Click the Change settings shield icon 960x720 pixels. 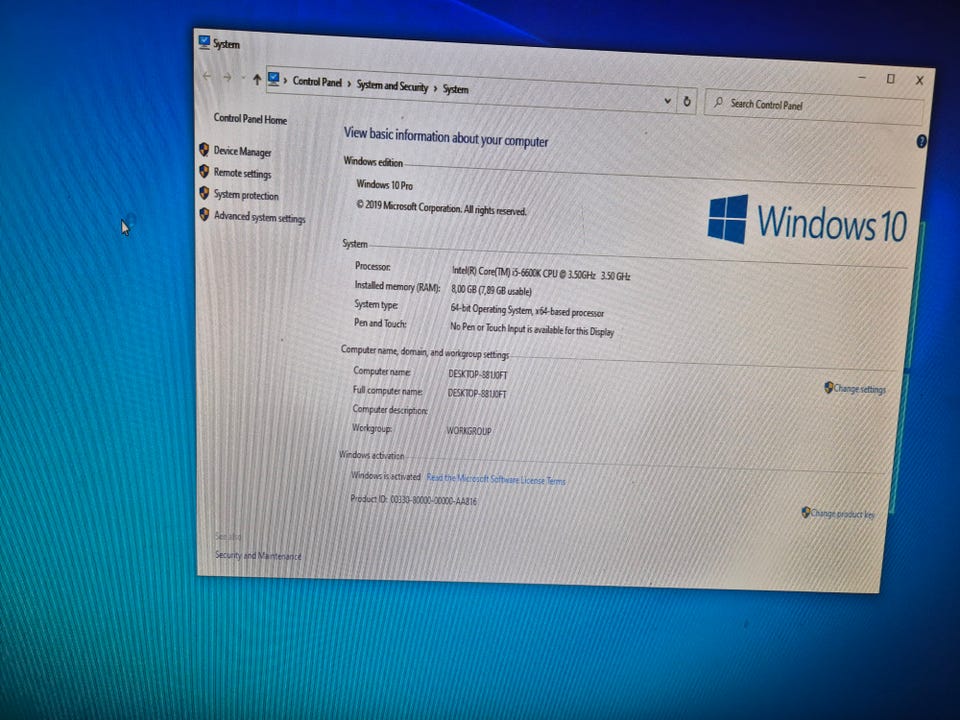coord(828,387)
